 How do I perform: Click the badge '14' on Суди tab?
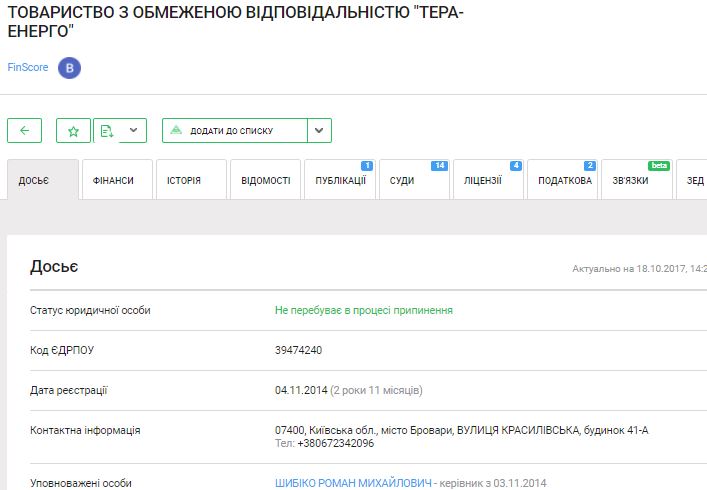[x=438, y=165]
